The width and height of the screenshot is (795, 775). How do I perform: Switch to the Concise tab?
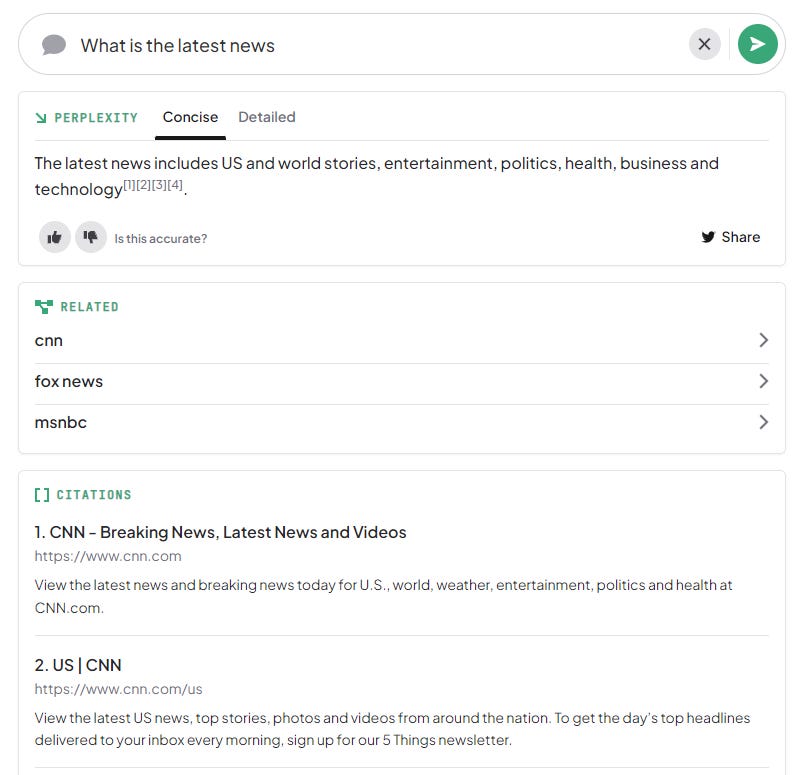click(x=190, y=117)
